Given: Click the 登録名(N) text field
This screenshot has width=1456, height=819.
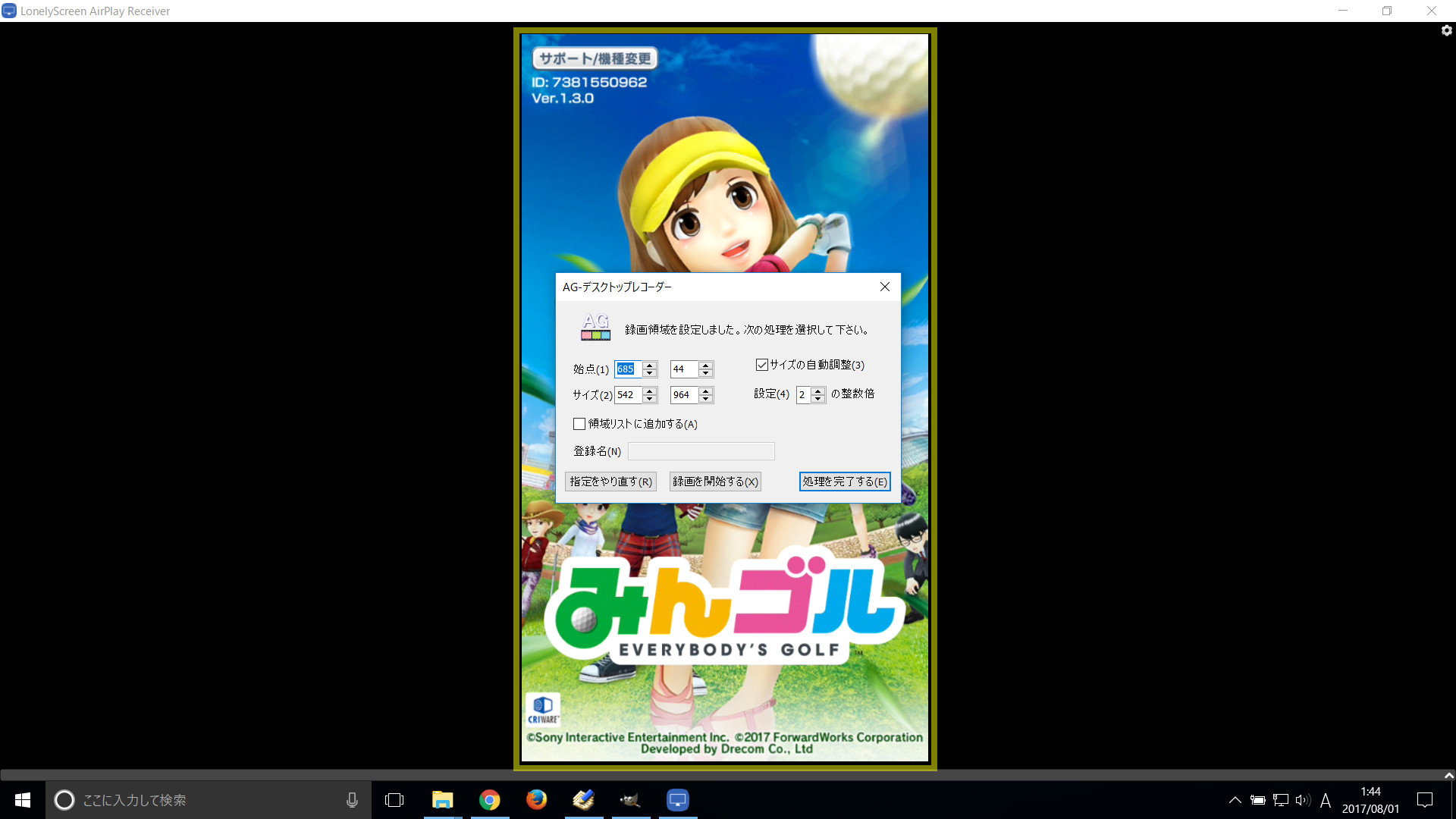Looking at the screenshot, I should tap(701, 451).
